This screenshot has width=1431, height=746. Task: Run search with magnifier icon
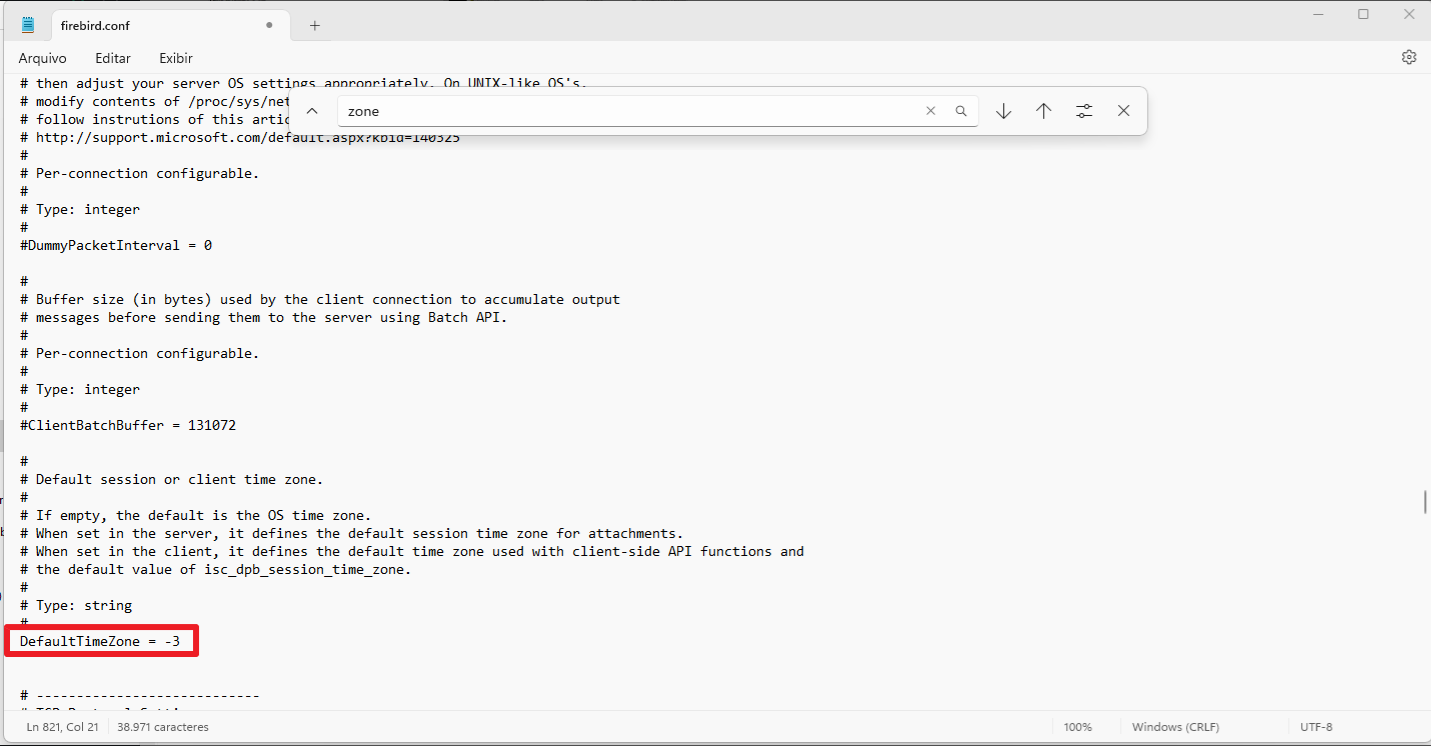[x=961, y=111]
